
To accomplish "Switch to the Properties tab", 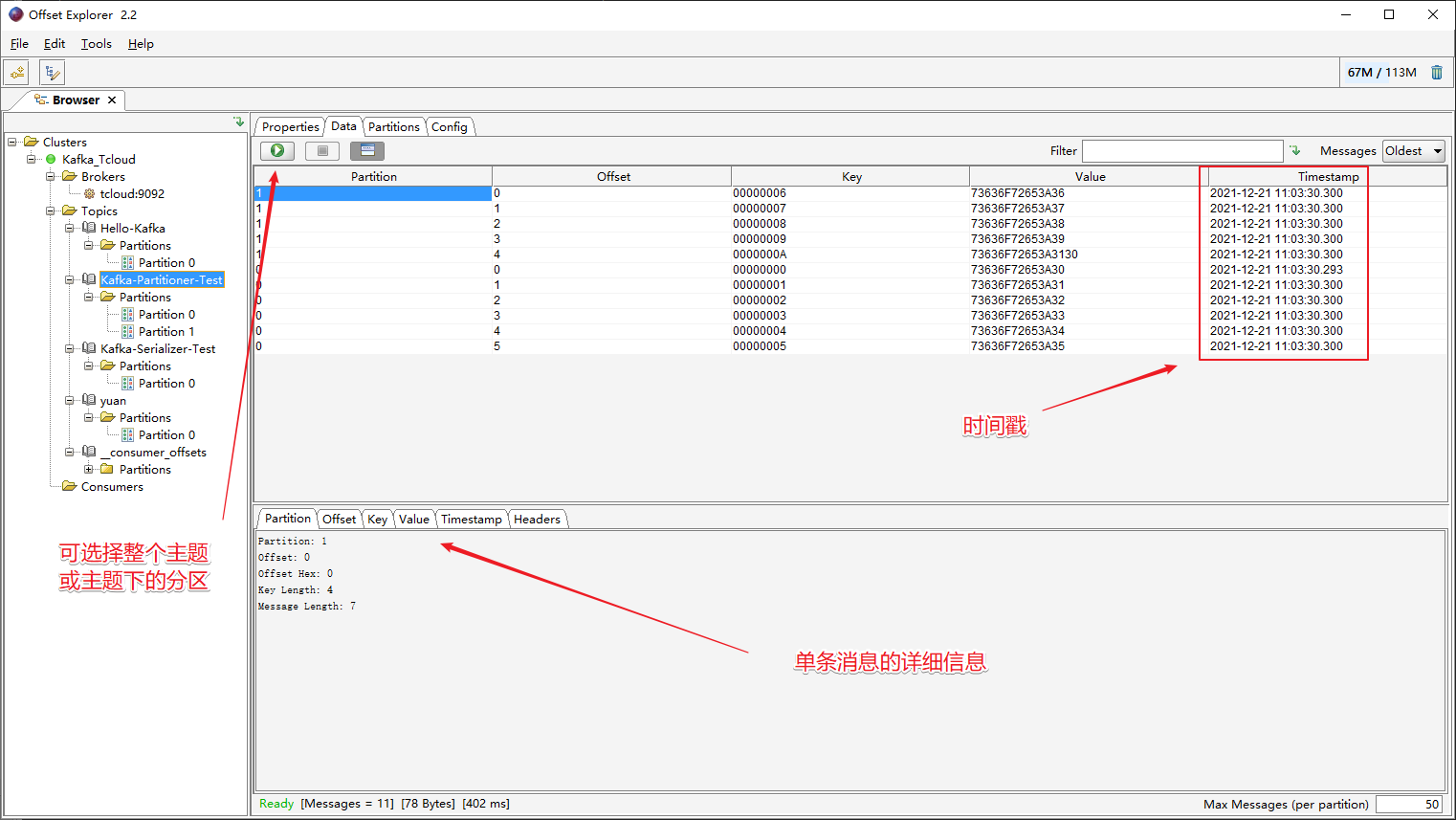I will 290,126.
